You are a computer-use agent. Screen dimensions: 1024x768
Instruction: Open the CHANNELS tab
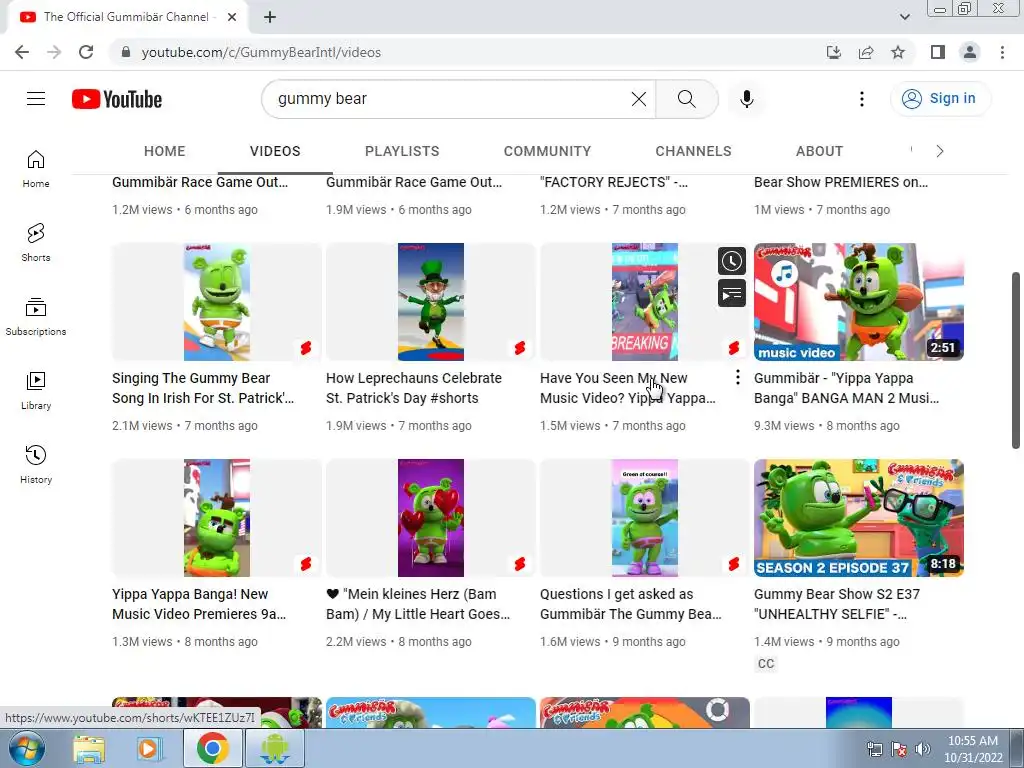tap(693, 152)
